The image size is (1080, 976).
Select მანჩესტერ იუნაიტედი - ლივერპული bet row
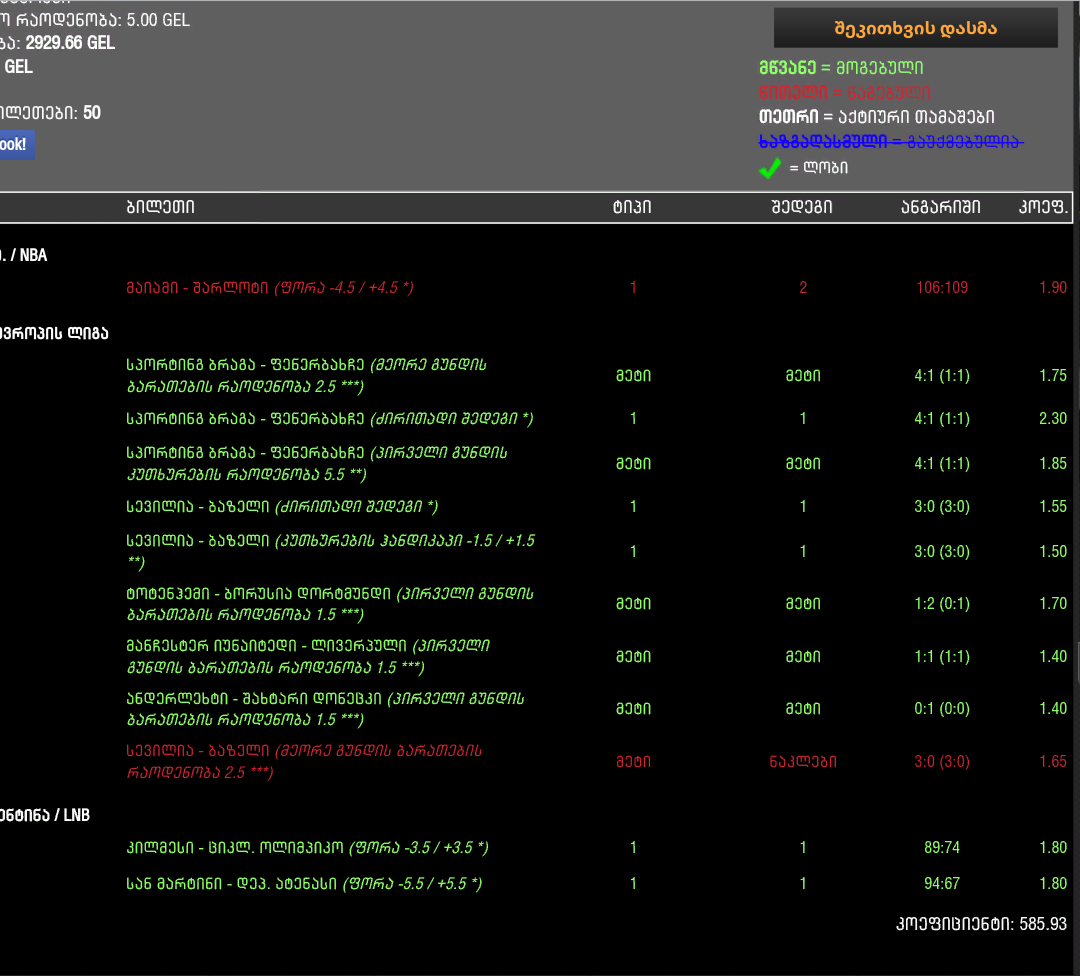pyautogui.click(x=308, y=656)
